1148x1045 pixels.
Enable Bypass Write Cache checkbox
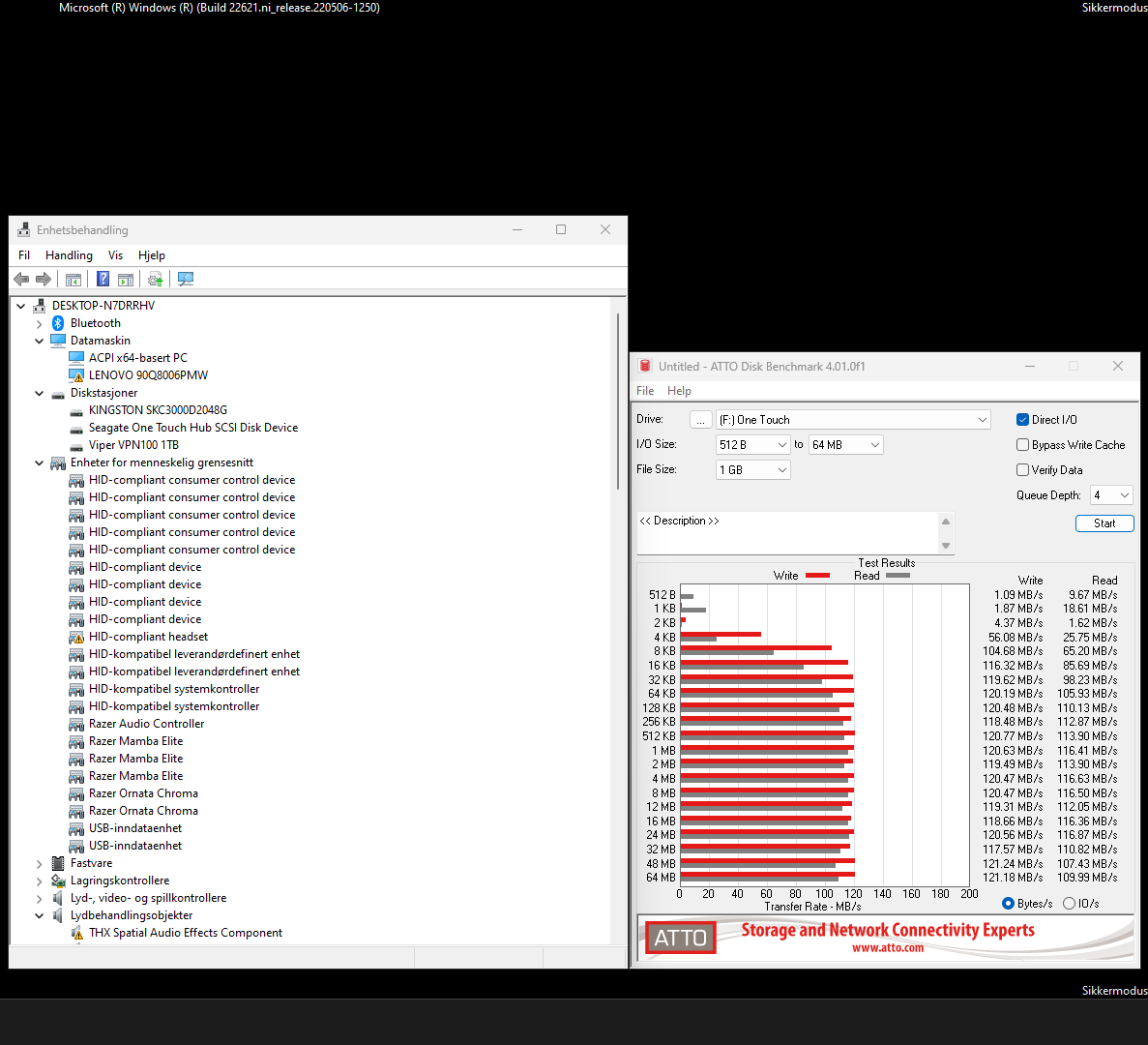1023,444
